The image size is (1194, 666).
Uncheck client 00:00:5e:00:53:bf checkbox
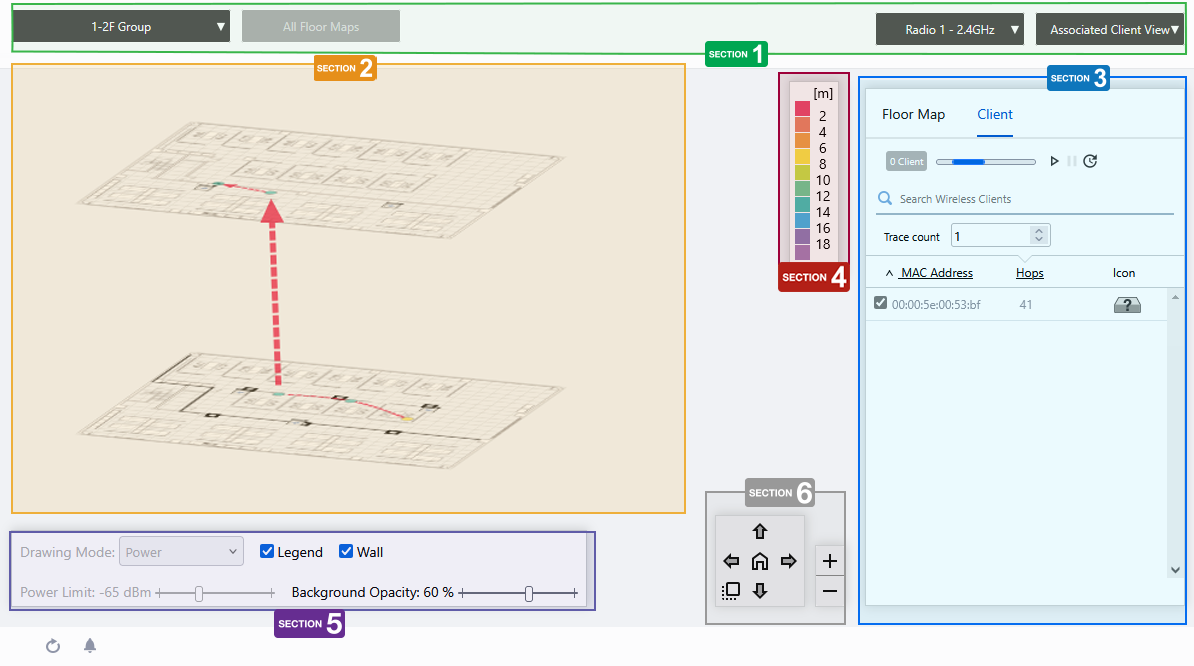pyautogui.click(x=880, y=303)
